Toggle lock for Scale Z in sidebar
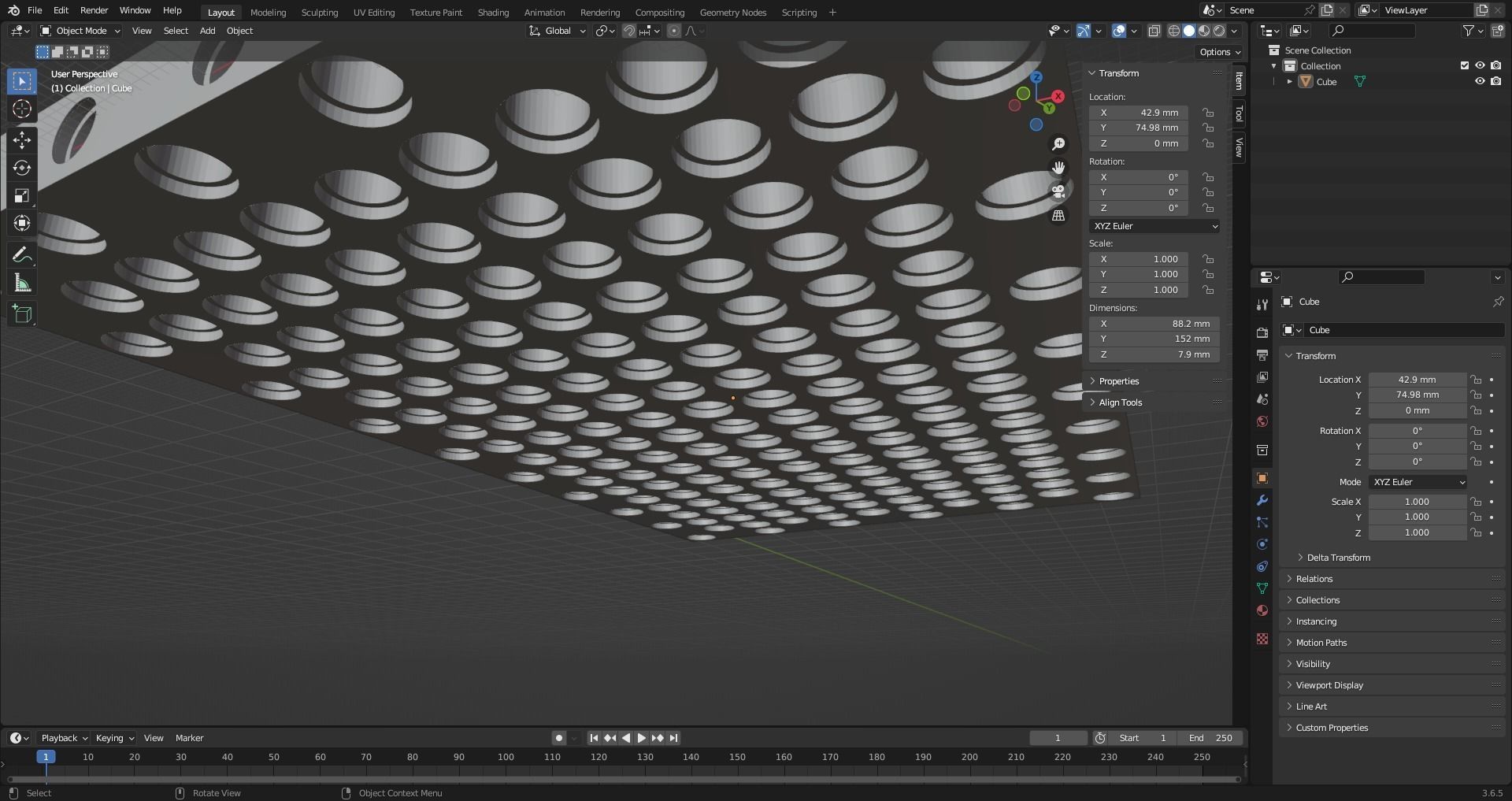Viewport: 1512px width, 801px height. tap(1208, 290)
